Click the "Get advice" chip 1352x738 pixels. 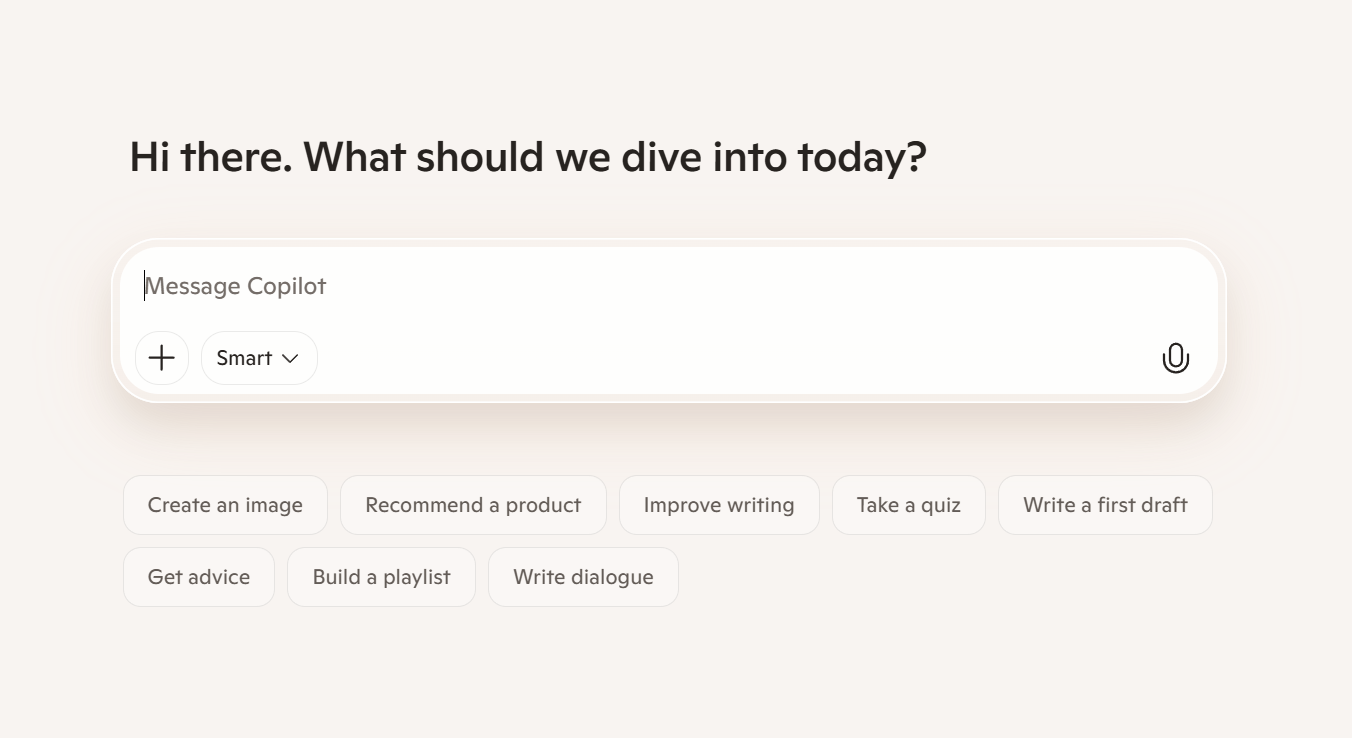point(199,577)
